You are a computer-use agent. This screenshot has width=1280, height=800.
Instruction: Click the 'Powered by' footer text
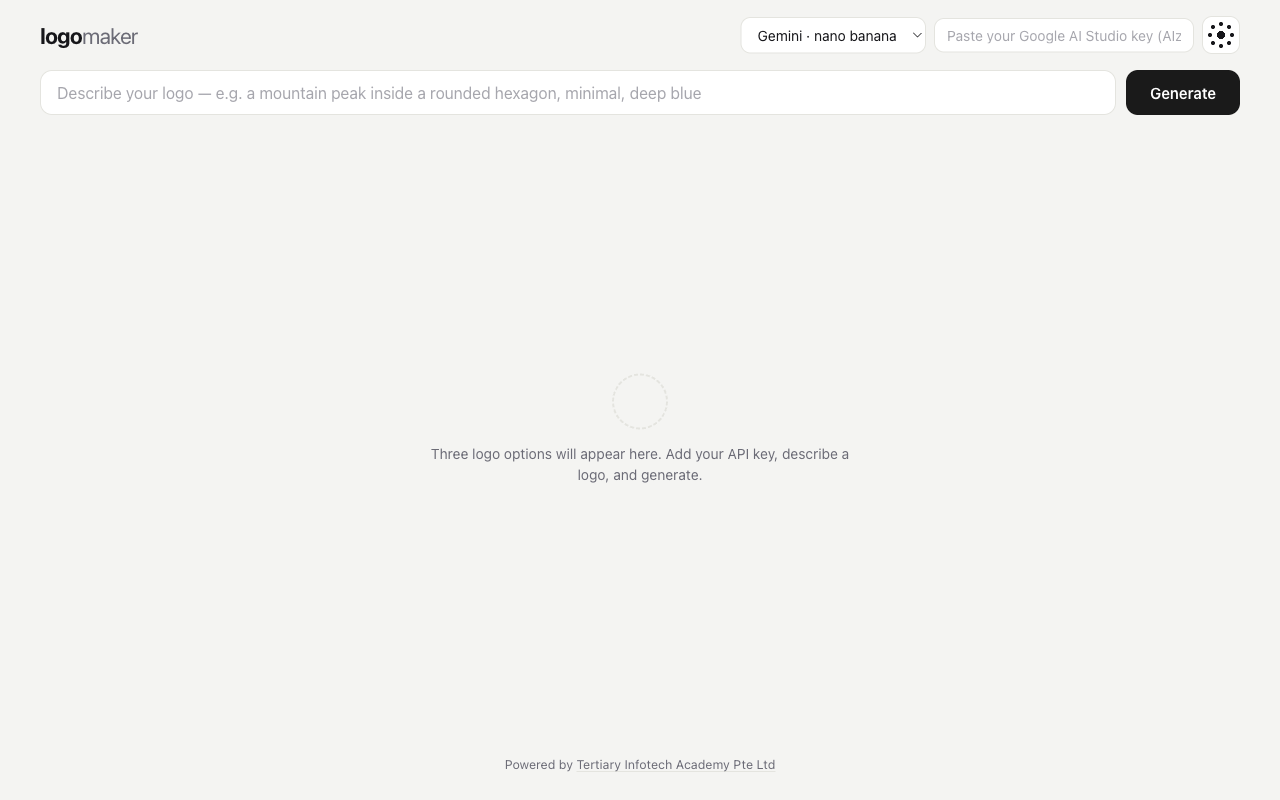tap(538, 765)
